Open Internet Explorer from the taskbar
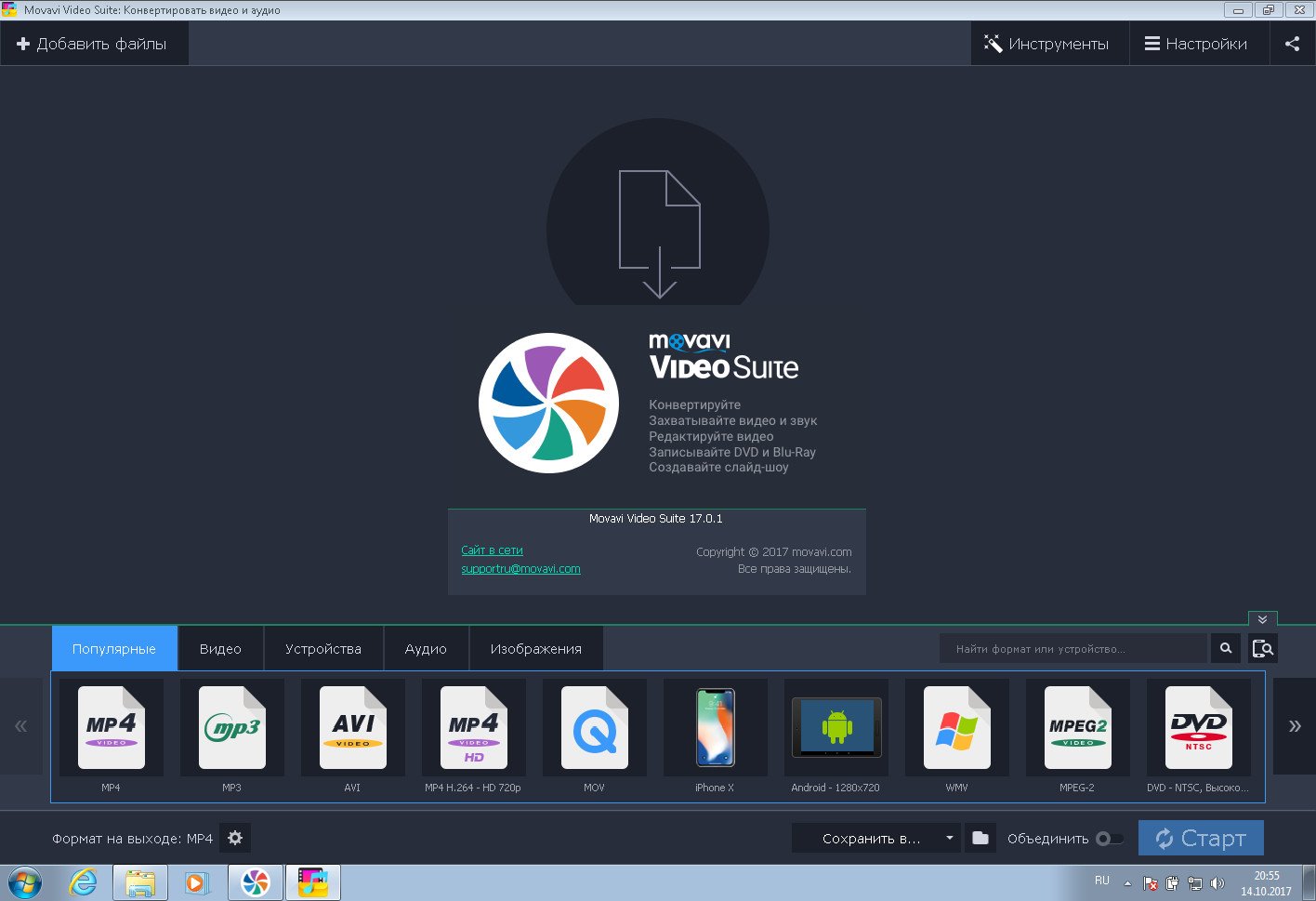The height and width of the screenshot is (901, 1316). [83, 882]
